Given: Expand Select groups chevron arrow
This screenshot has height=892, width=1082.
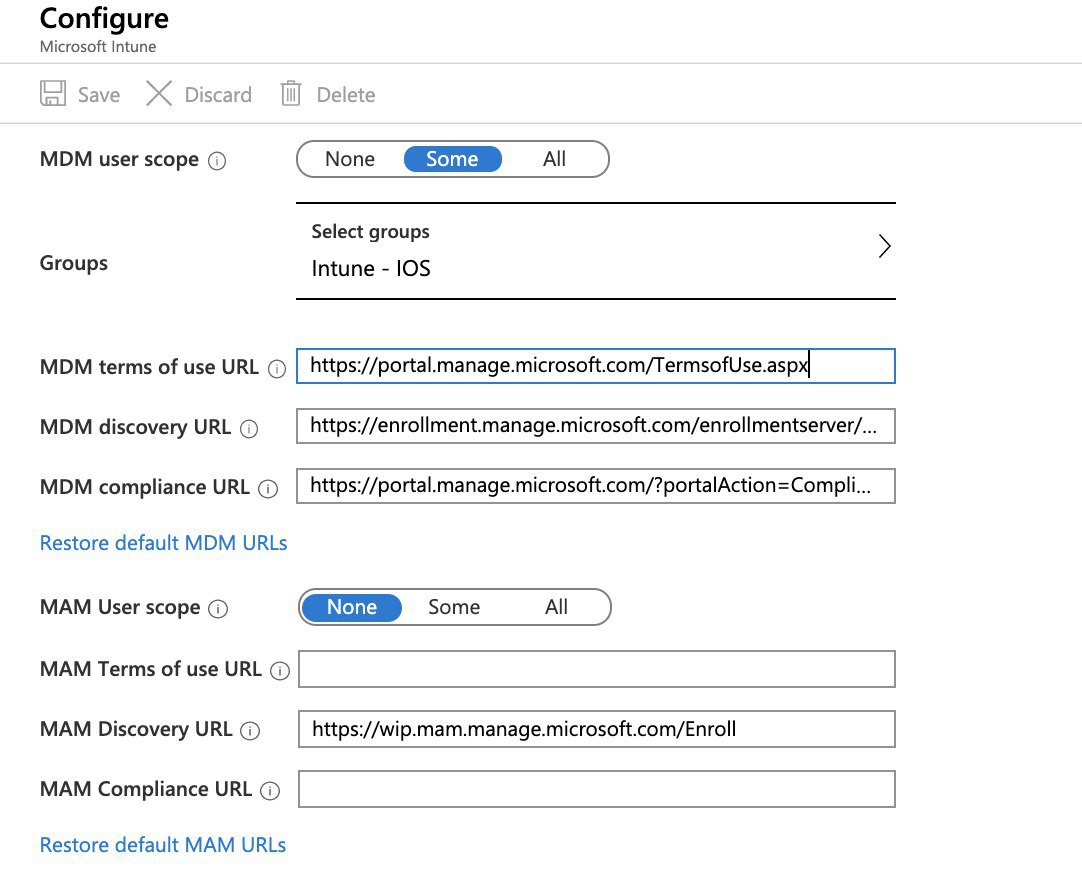Looking at the screenshot, I should [885, 246].
